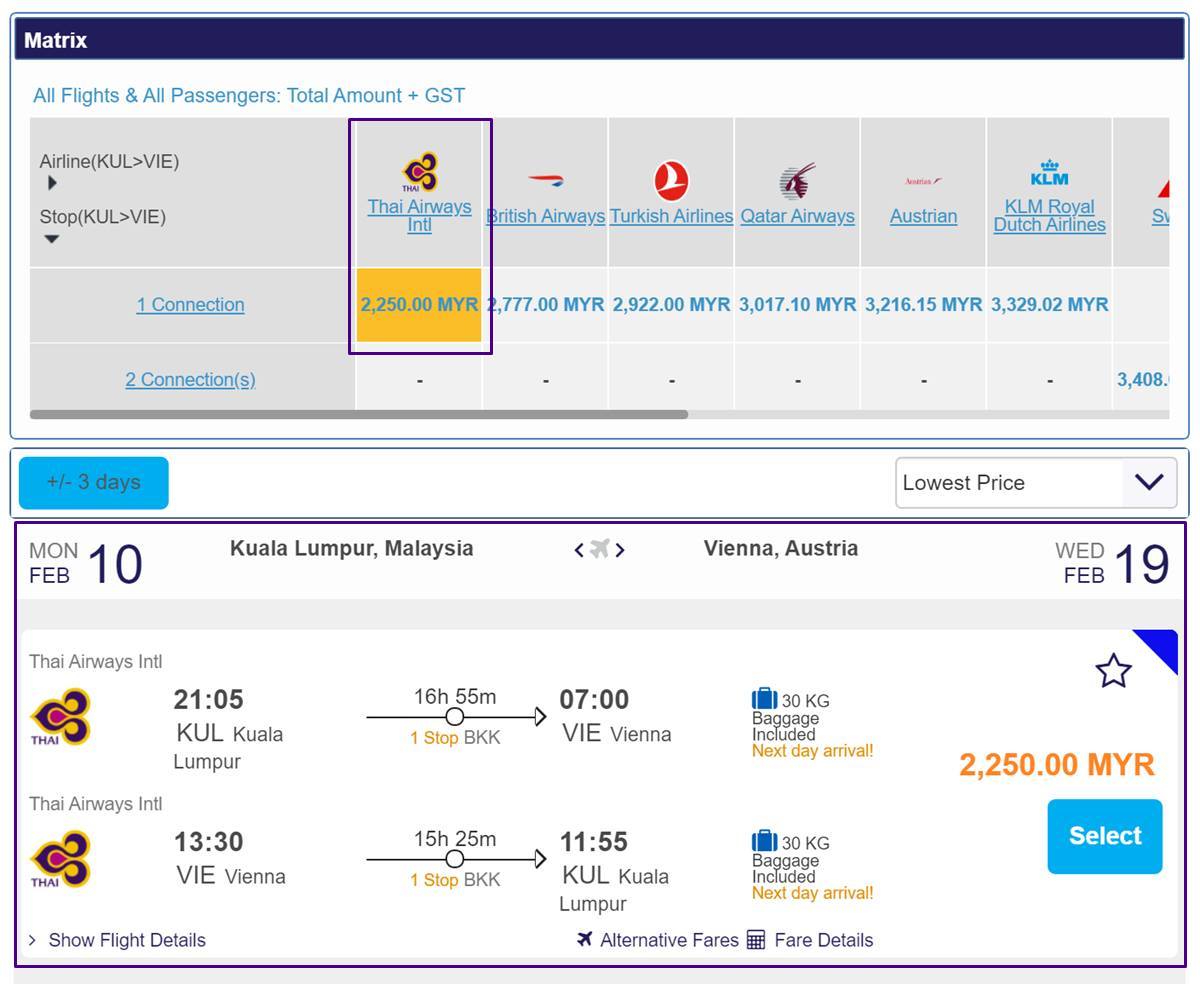Click the Kuala Lumpur, Malaysia heading

352,549
